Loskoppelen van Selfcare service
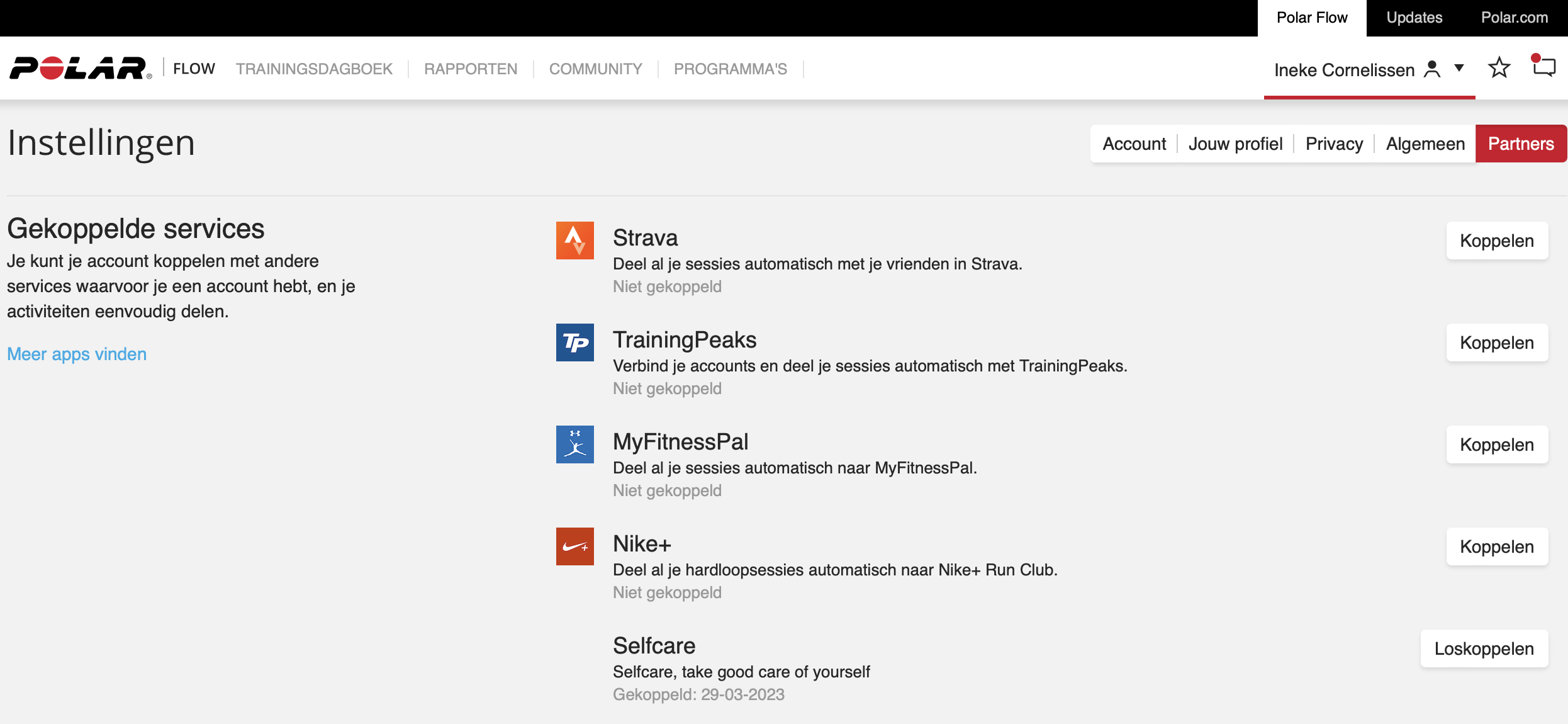Screen dimensions: 1568x724 (x=1484, y=648)
